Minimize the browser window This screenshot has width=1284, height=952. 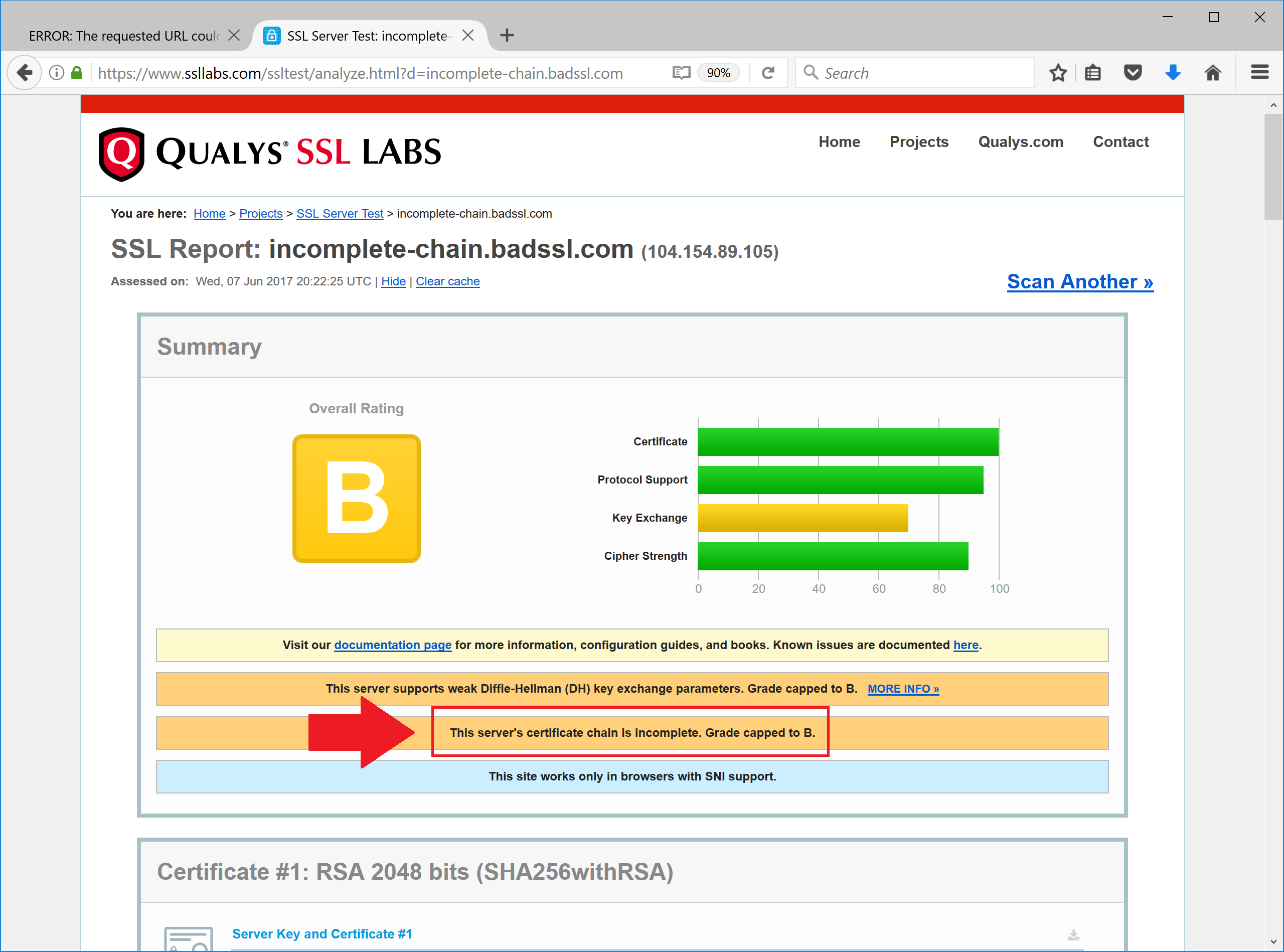tap(1168, 17)
